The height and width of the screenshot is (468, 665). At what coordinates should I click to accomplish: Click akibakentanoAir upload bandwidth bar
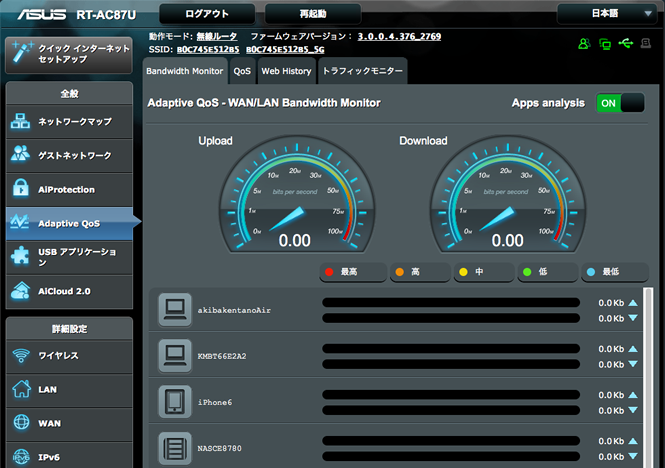[x=451, y=303]
